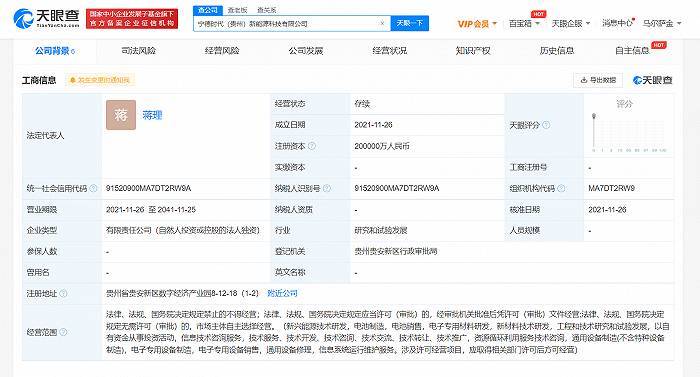Click the Tianyancha logo at top left

pos(46,18)
